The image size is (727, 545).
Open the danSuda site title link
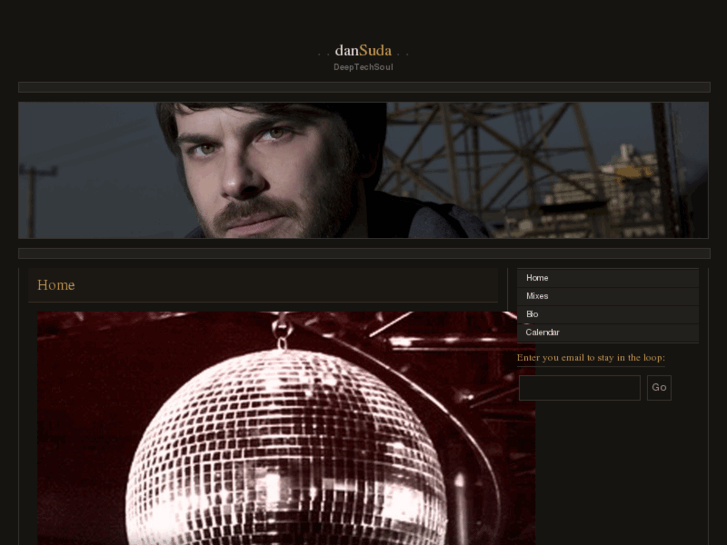click(363, 51)
